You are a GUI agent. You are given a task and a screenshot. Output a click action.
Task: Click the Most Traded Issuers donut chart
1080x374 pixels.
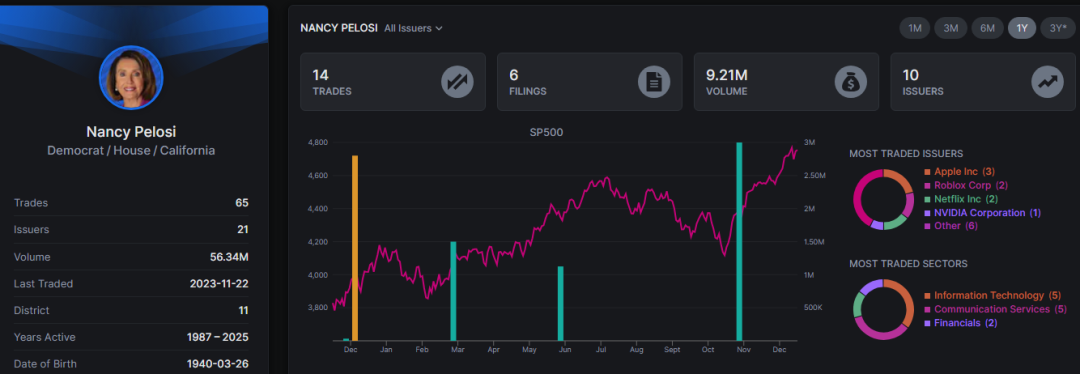pos(883,199)
